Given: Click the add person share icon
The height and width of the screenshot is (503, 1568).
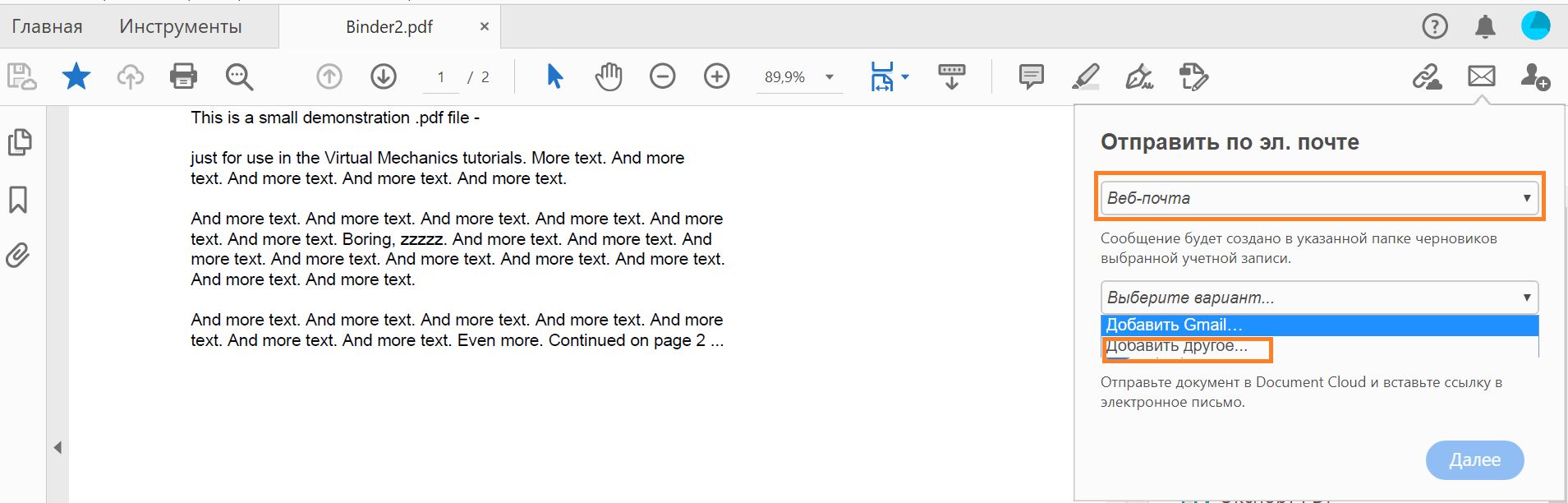Looking at the screenshot, I should (1535, 76).
